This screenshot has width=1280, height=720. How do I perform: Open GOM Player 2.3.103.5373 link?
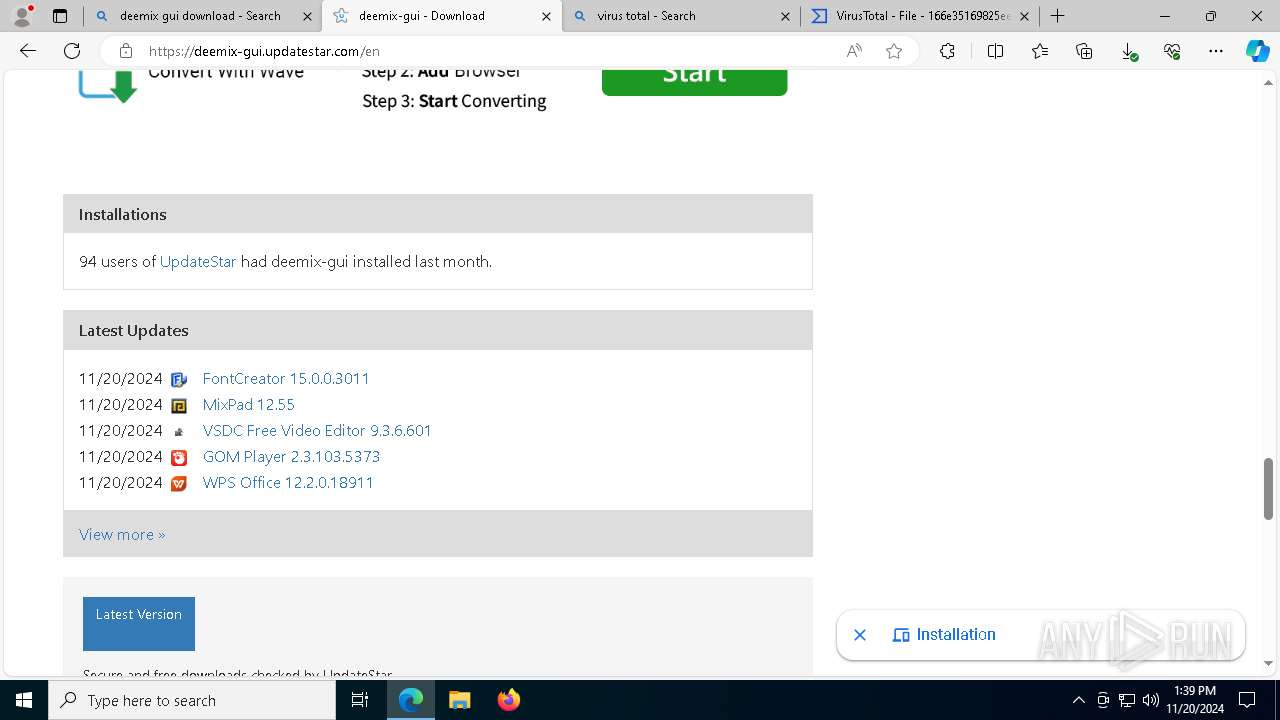291,457
